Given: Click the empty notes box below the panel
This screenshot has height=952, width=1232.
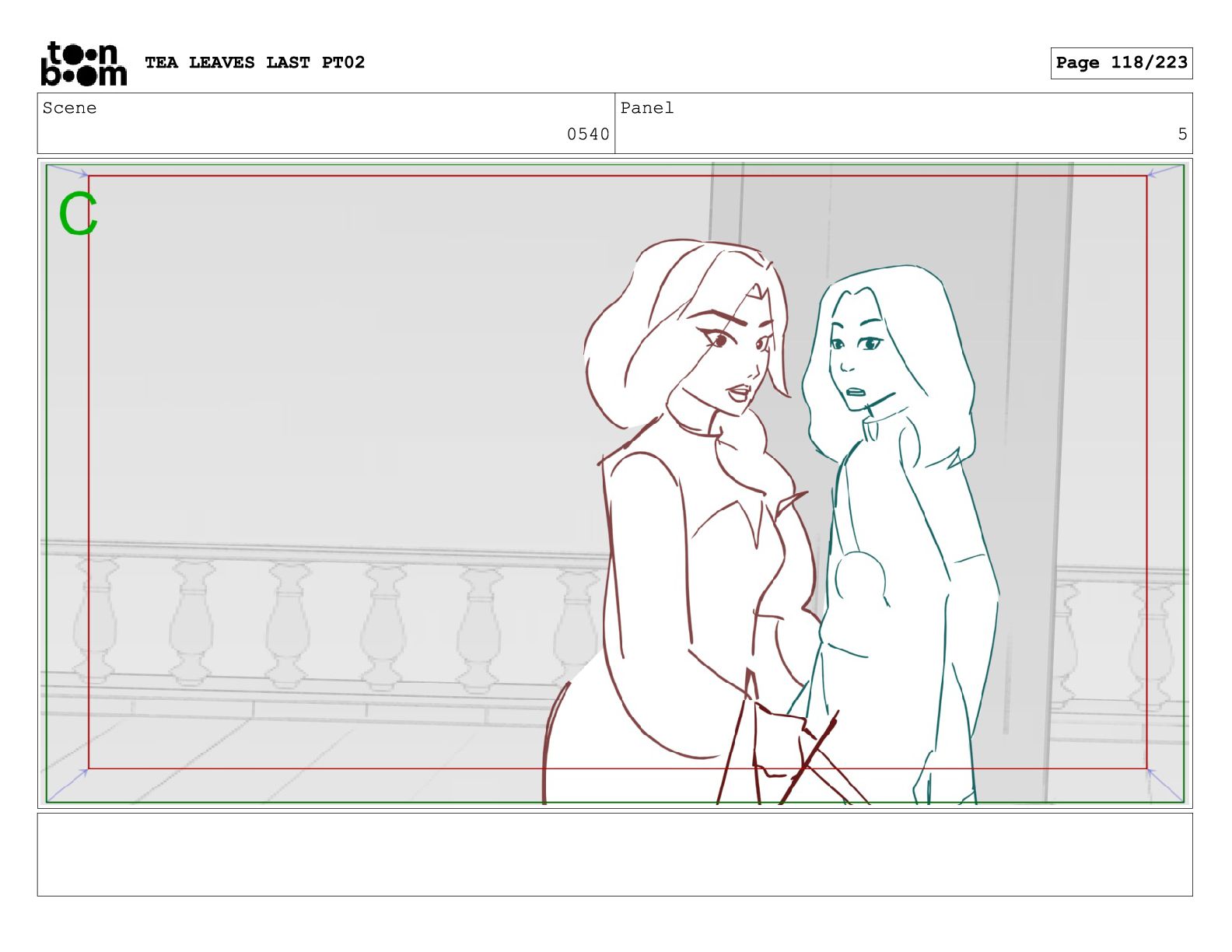Looking at the screenshot, I should [614, 855].
